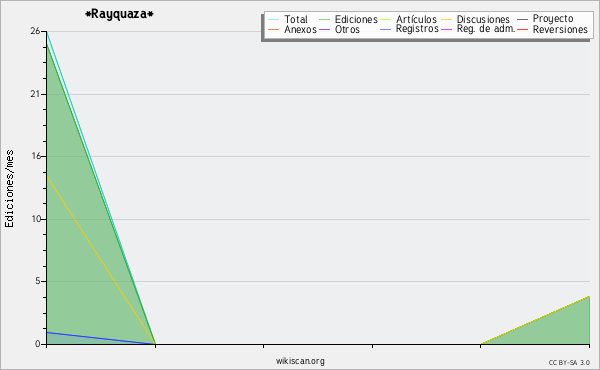
Task: Click the 0 y-axis tick label
Action: [38, 344]
